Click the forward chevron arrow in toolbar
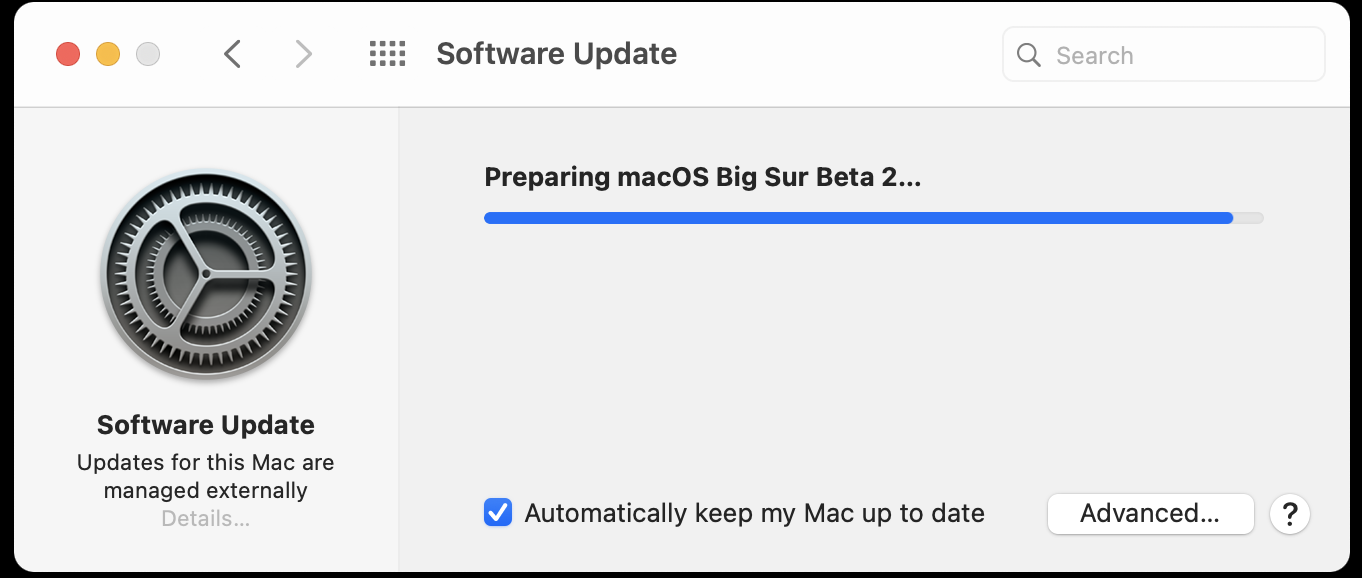Image resolution: width=1362 pixels, height=578 pixels. point(304,54)
